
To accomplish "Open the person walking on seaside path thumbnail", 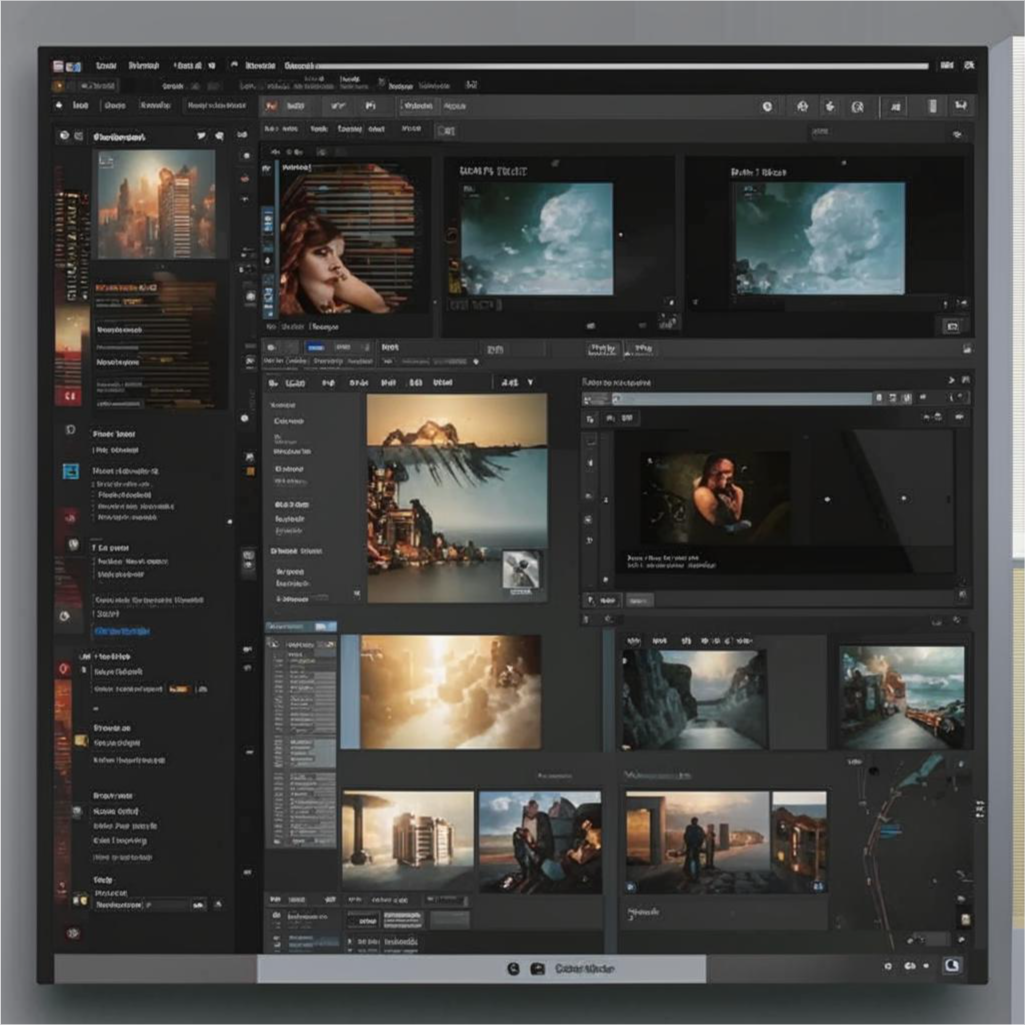I will click(697, 842).
